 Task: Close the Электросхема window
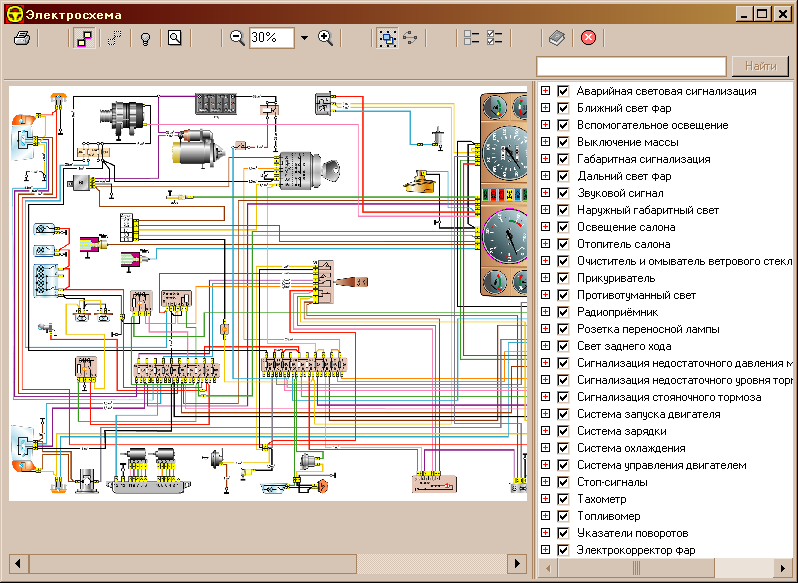782,14
